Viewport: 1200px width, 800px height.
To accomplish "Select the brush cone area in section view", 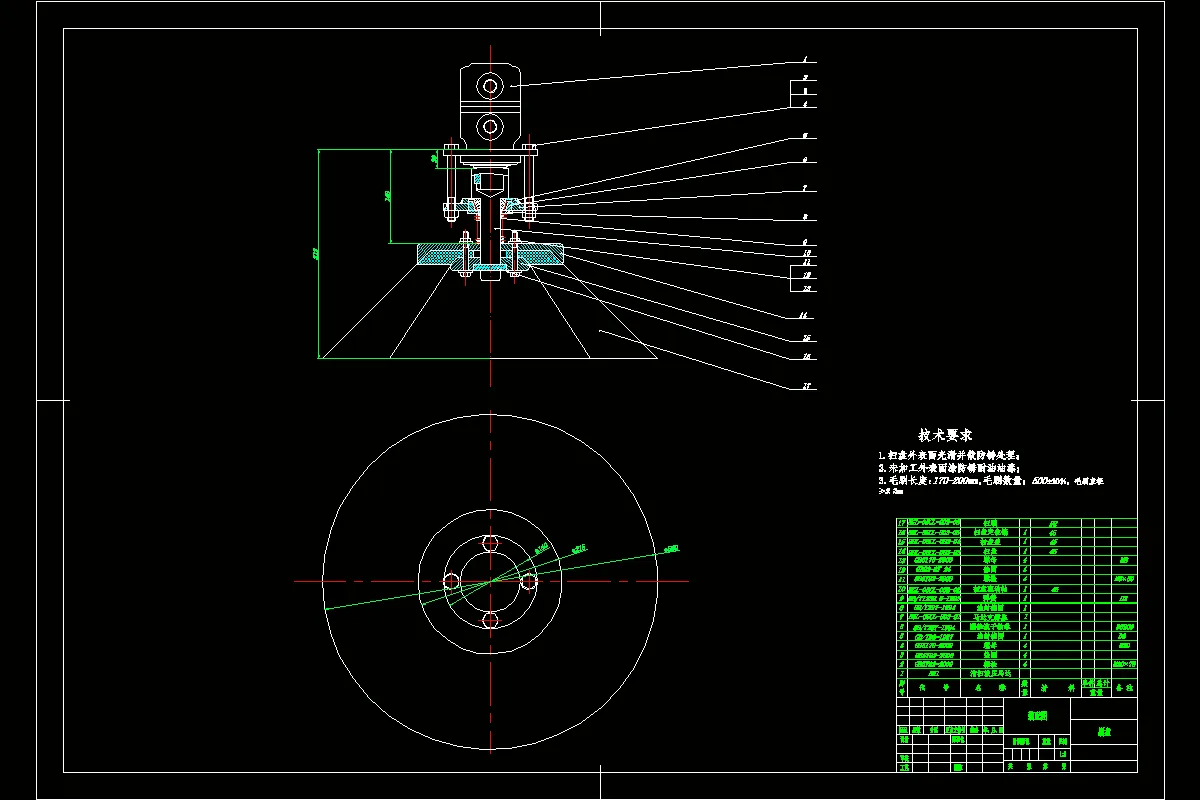I will point(490,310).
